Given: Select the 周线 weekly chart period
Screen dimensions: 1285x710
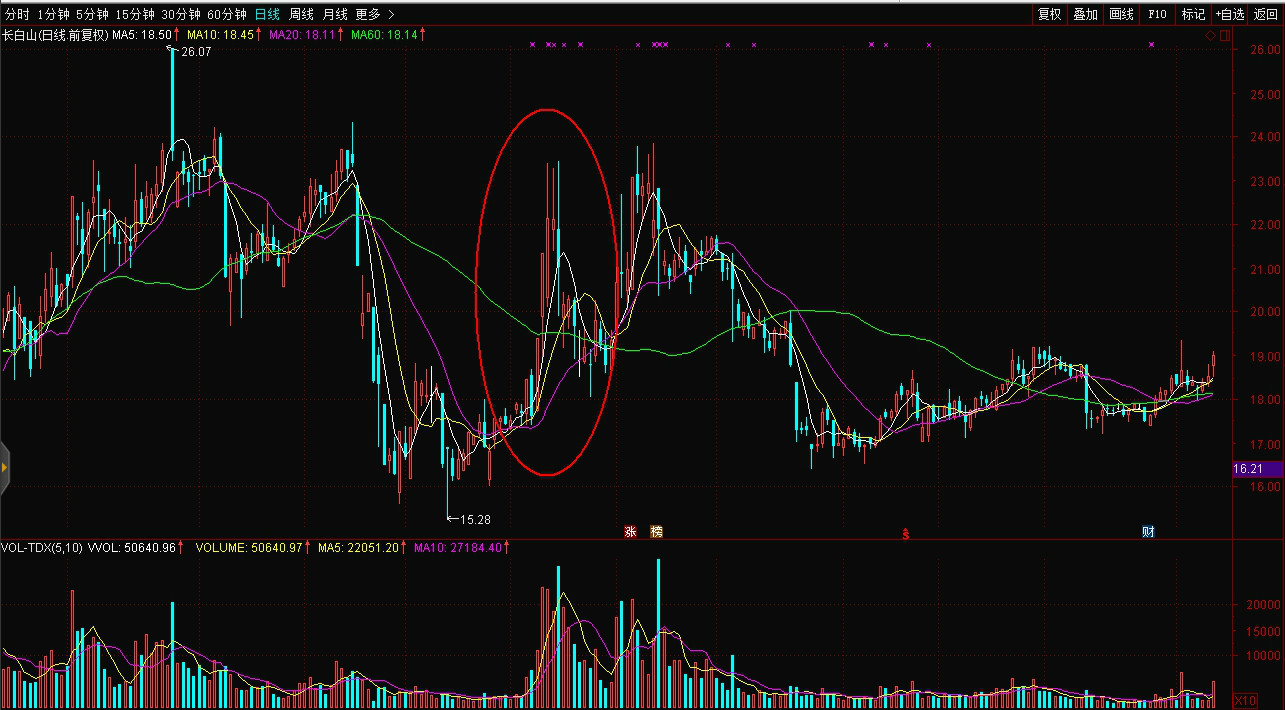Looking at the screenshot, I should (301, 14).
